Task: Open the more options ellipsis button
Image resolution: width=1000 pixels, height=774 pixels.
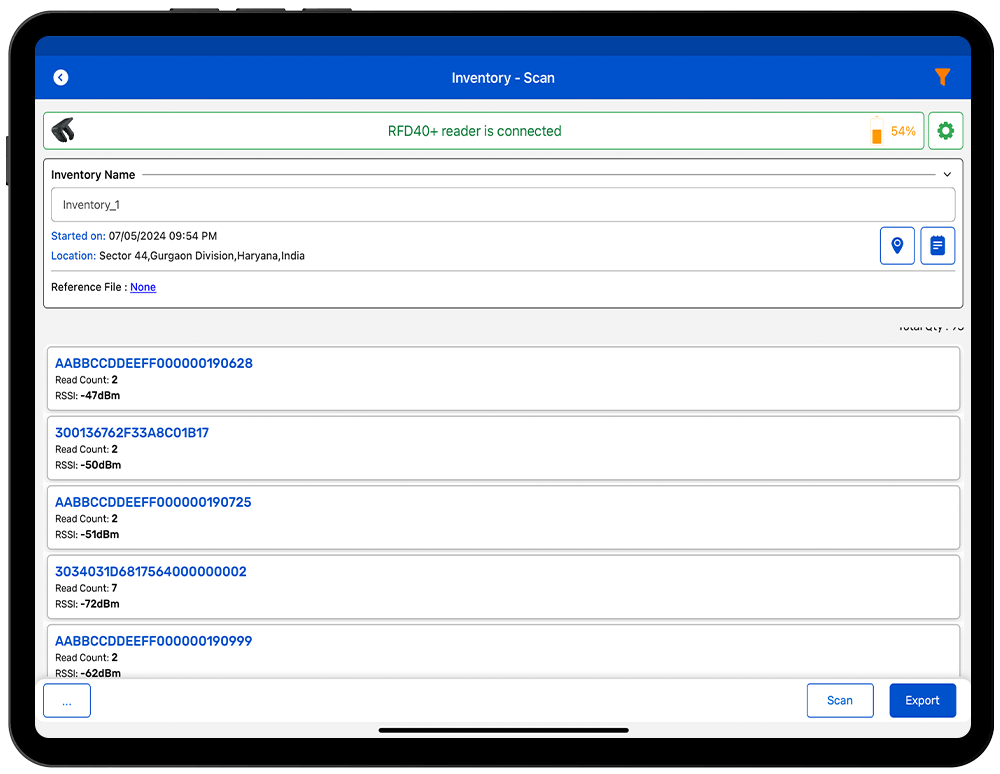Action: [x=67, y=701]
